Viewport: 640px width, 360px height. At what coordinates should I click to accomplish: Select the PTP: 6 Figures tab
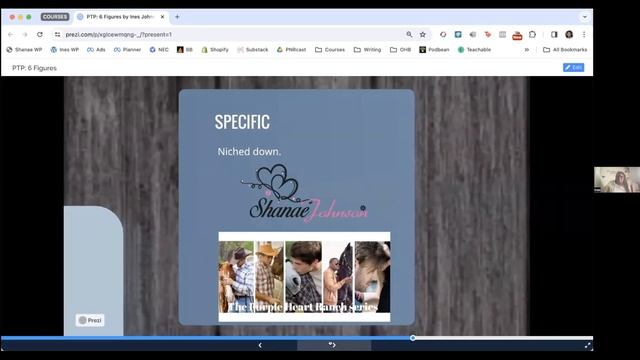tap(120, 17)
